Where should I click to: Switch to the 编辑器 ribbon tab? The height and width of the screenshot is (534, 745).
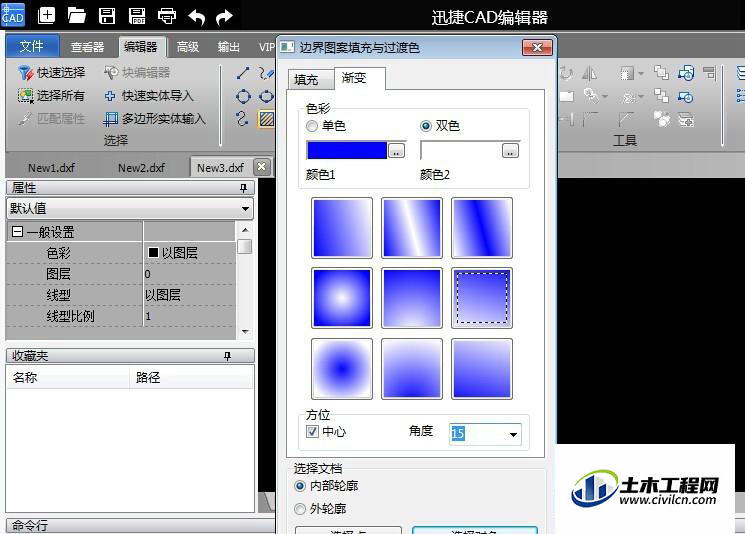[x=141, y=47]
